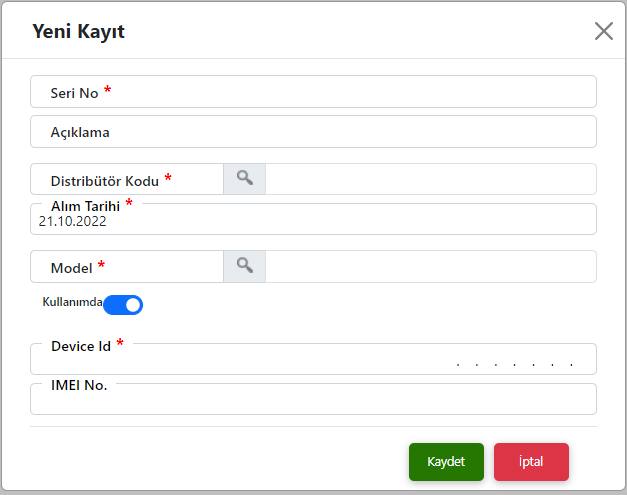Click the IMEI No. field label
The height and width of the screenshot is (495, 627).
[x=79, y=385]
